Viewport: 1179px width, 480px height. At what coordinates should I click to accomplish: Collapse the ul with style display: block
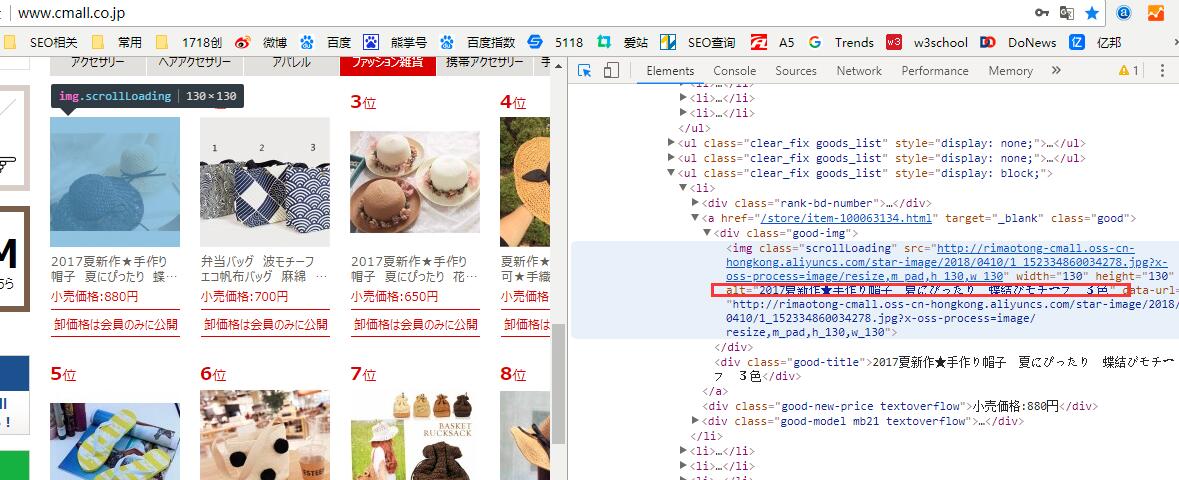(x=671, y=173)
